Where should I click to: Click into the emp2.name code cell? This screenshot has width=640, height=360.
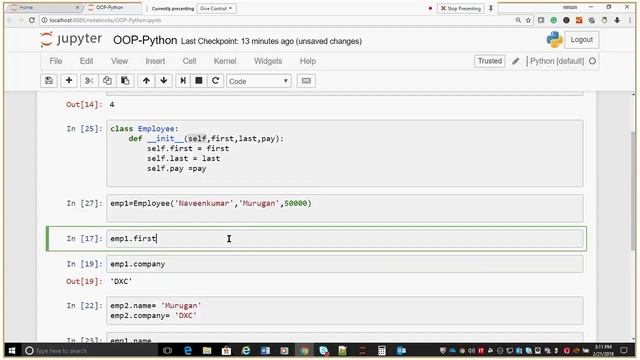[x=345, y=311]
